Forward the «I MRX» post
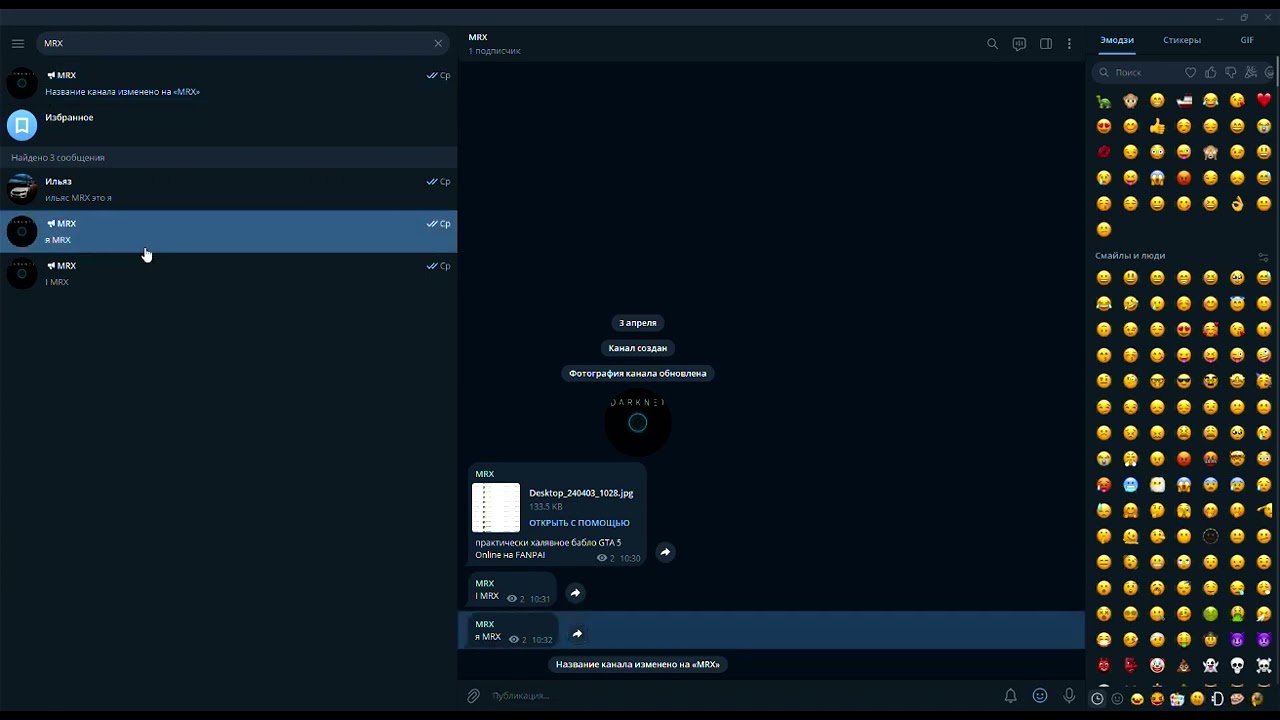The image size is (1280, 720). [x=575, y=593]
